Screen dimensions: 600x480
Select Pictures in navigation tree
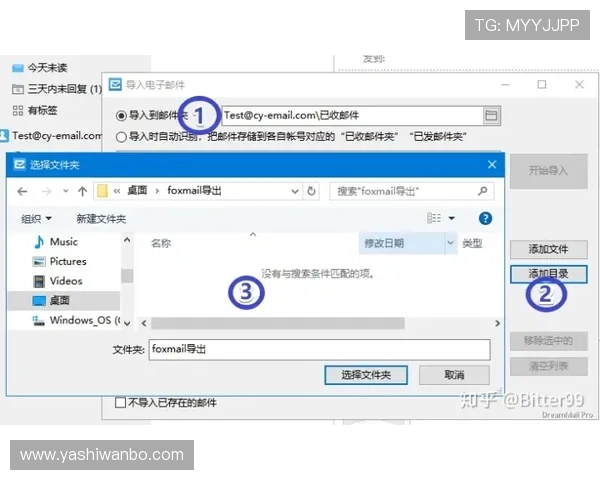pyautogui.click(x=68, y=261)
